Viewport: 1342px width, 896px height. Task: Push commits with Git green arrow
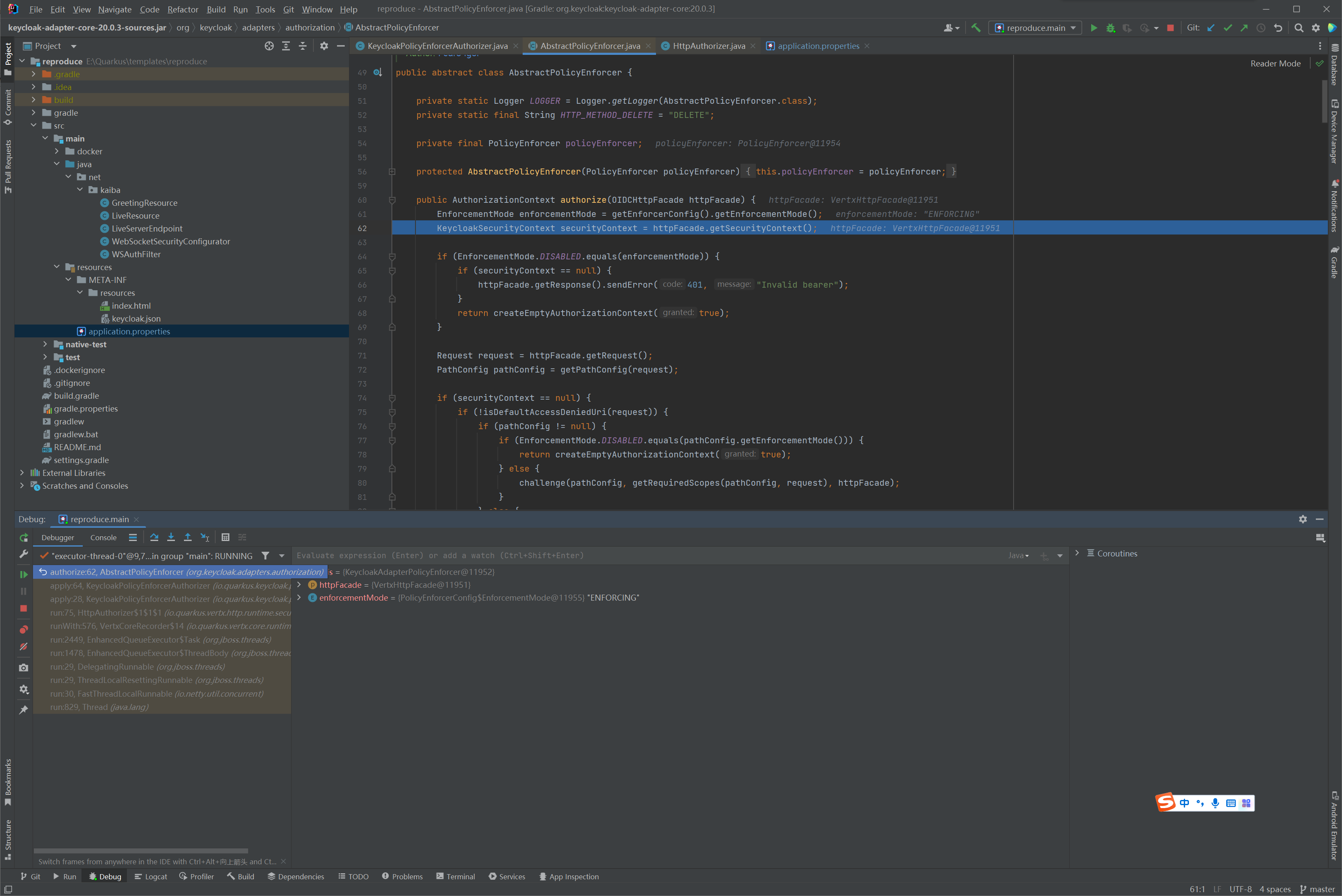[1244, 27]
